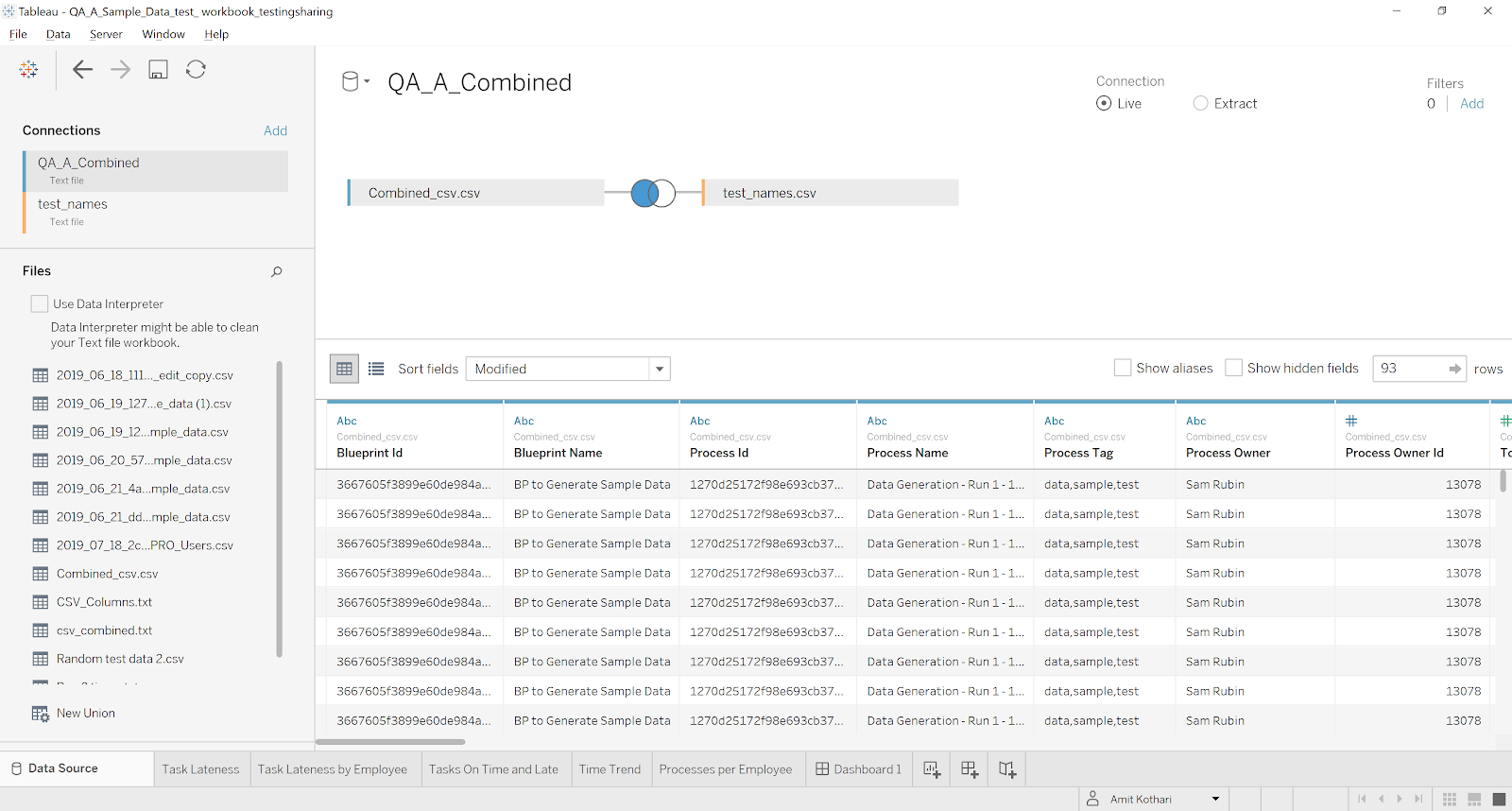Viewport: 1512px width, 811px height.
Task: Open the Data menu
Action: 59,34
